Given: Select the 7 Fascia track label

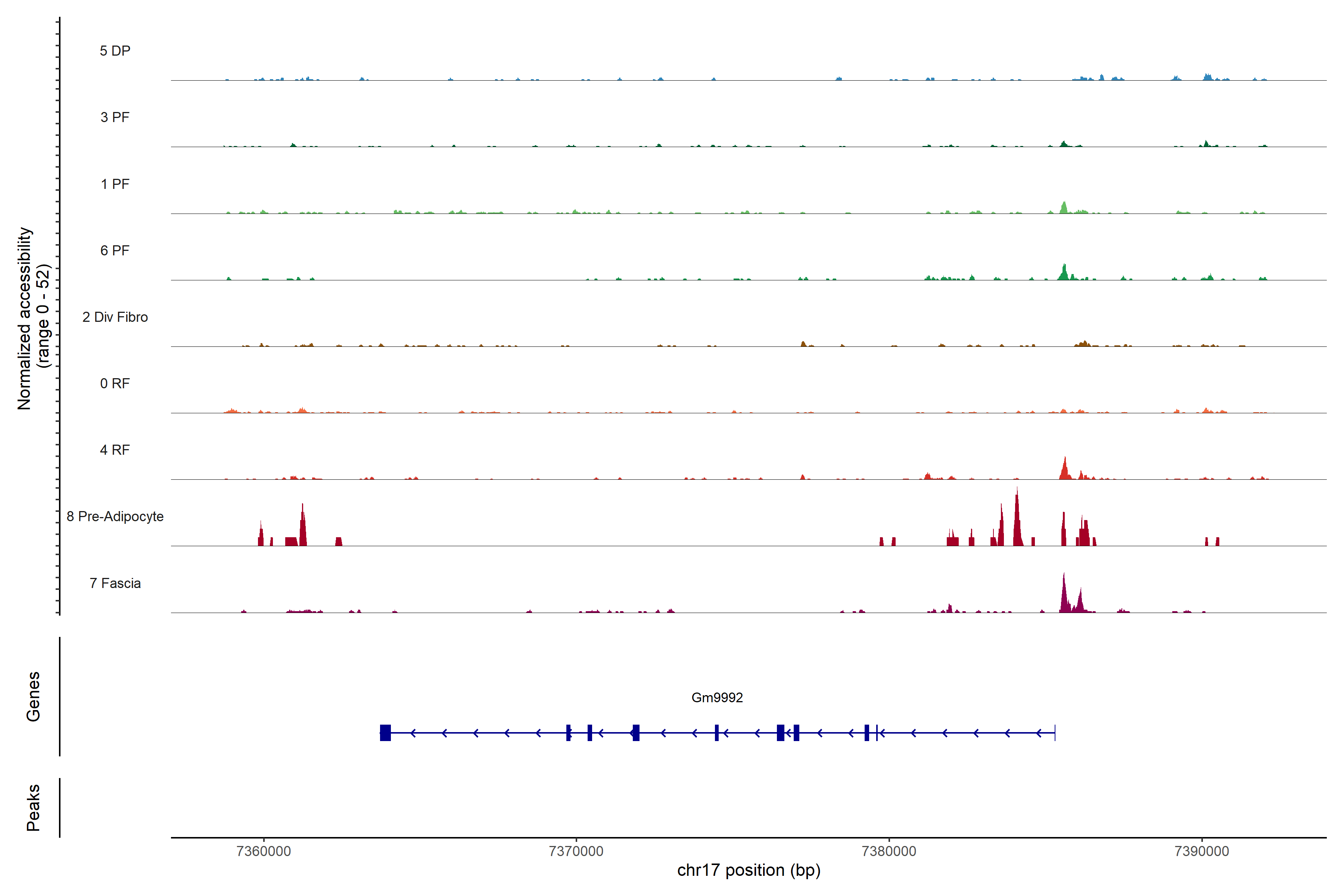Looking at the screenshot, I should click(x=115, y=583).
